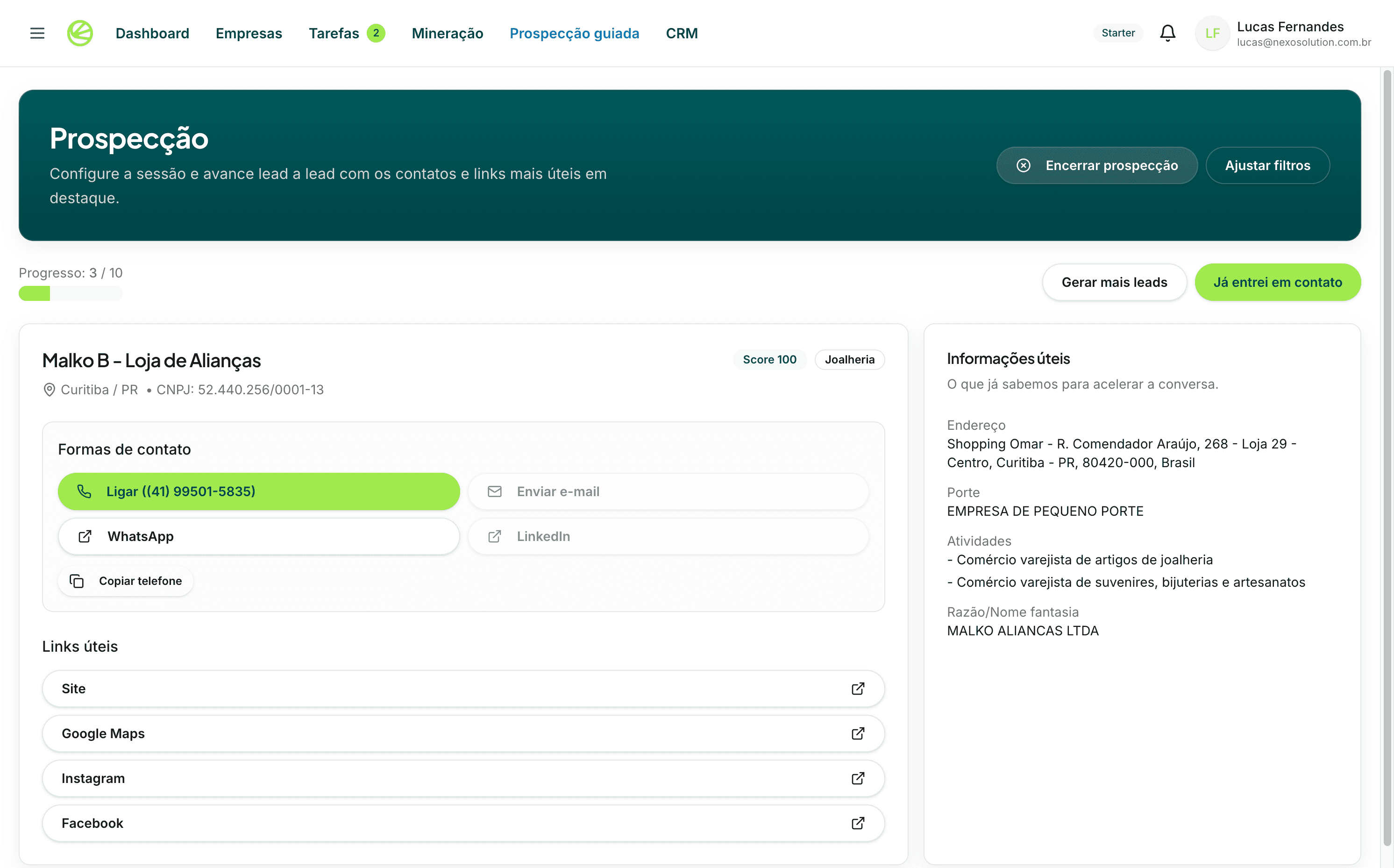Click Encerrar prospecção
Image resolution: width=1394 pixels, height=868 pixels.
tap(1096, 165)
